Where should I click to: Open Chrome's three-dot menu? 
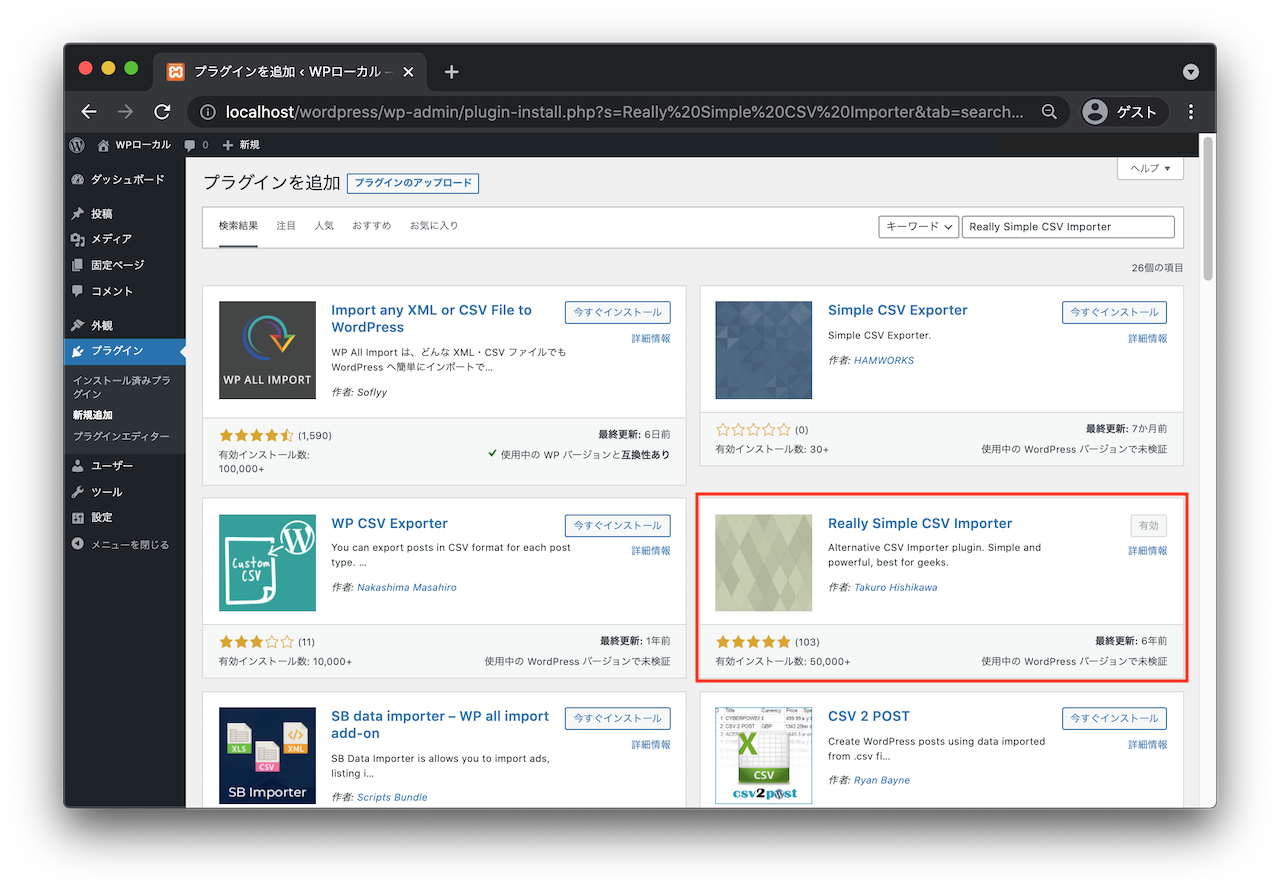[1191, 112]
